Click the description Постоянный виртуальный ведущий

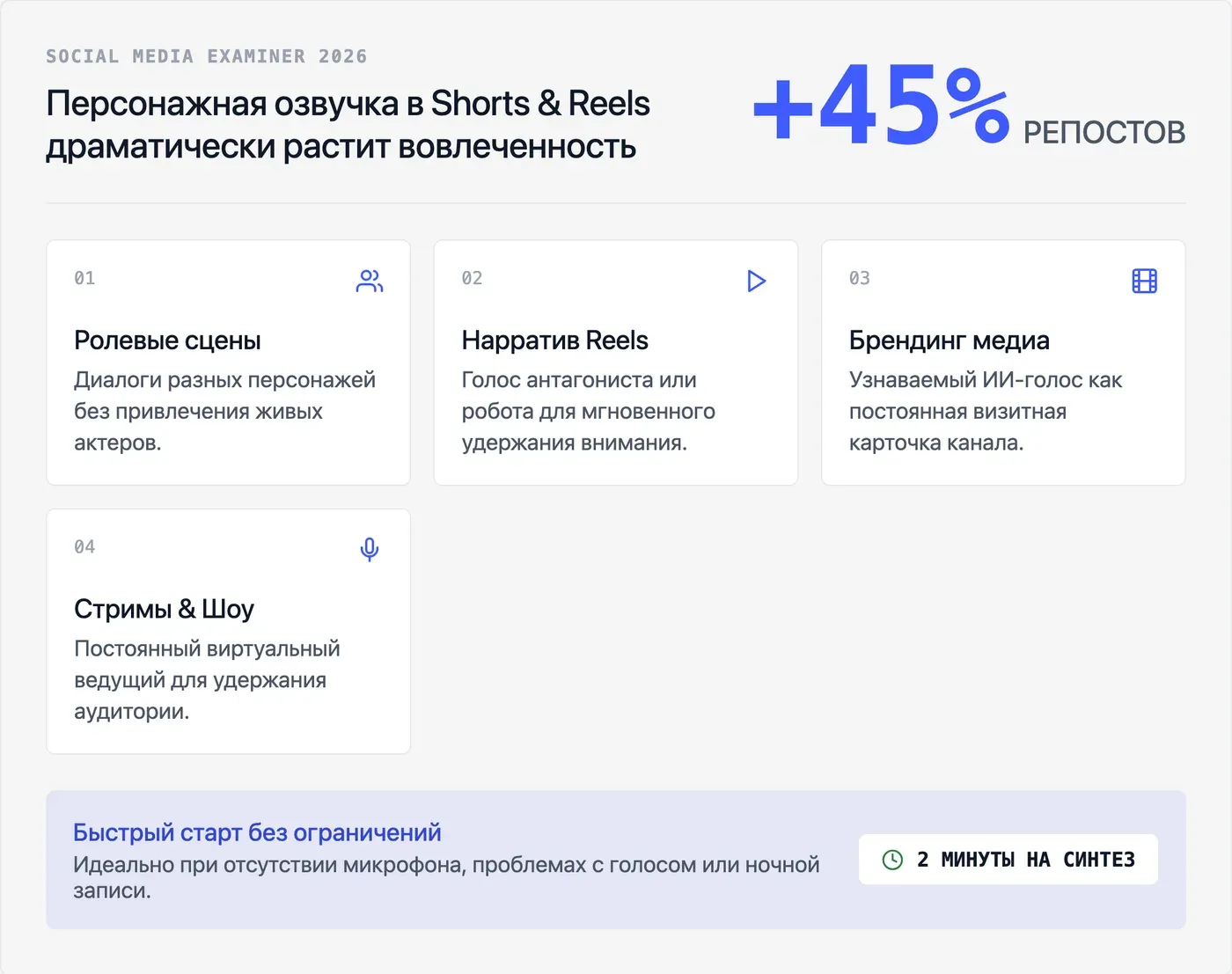(207, 679)
